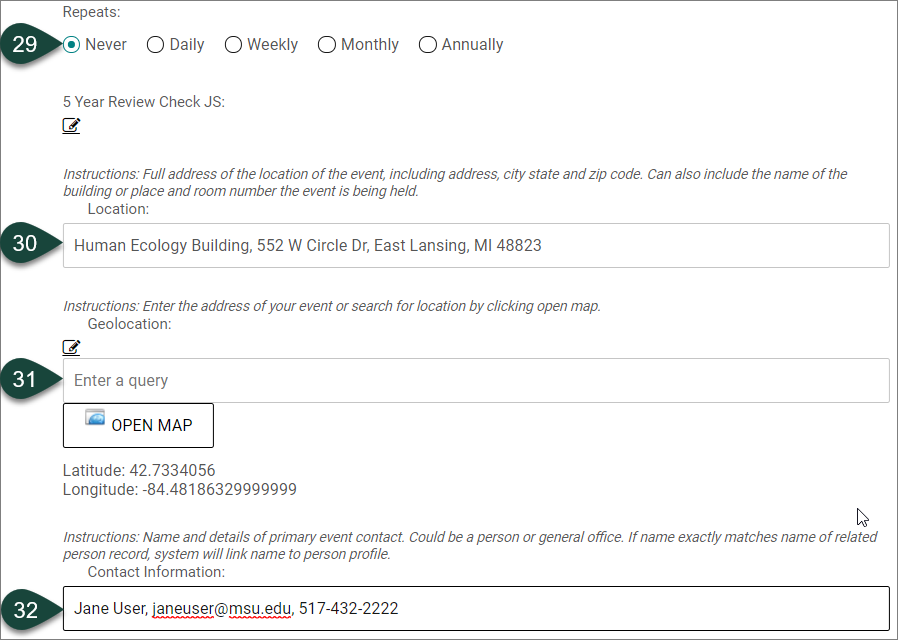Click the 5 Year Review Check JS: label
The image size is (898, 640).
click(144, 102)
